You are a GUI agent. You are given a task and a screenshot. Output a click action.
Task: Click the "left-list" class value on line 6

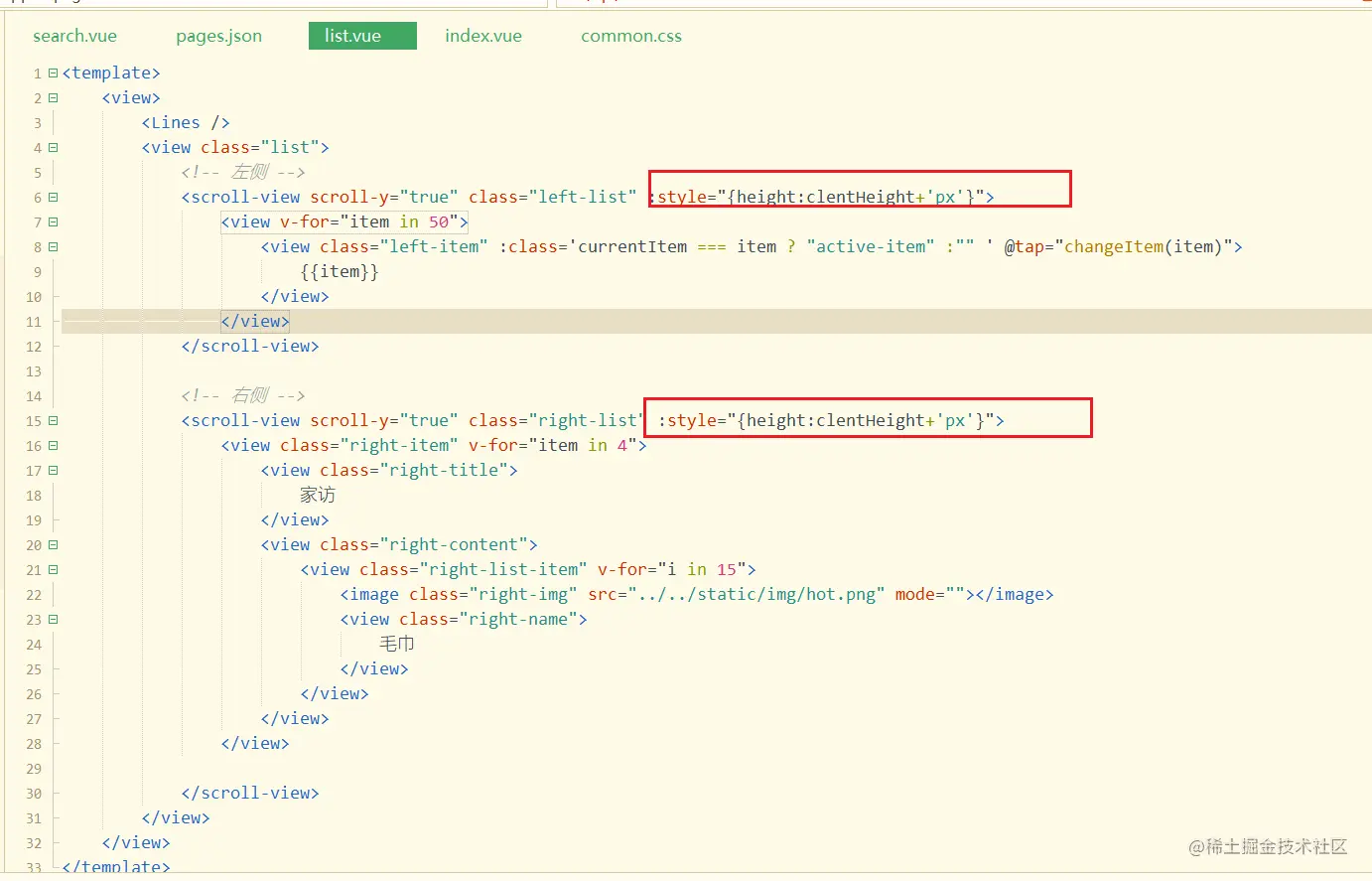(583, 197)
